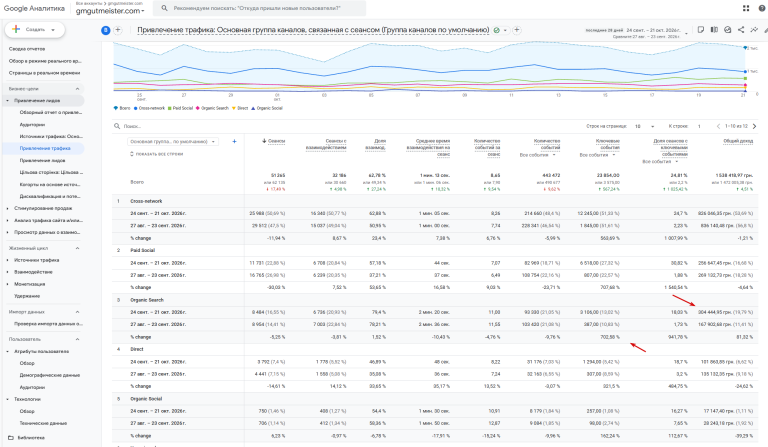Click the search magnifier in top bar
This screenshot has height=447, width=768.
point(164,8)
